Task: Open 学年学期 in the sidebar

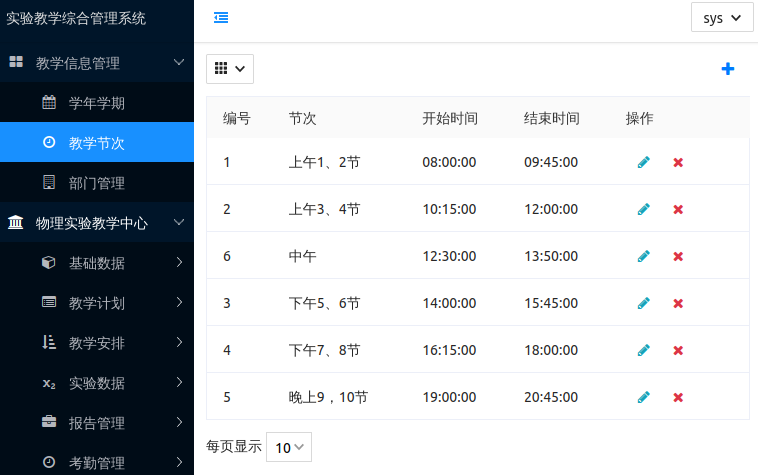Action: (97, 103)
